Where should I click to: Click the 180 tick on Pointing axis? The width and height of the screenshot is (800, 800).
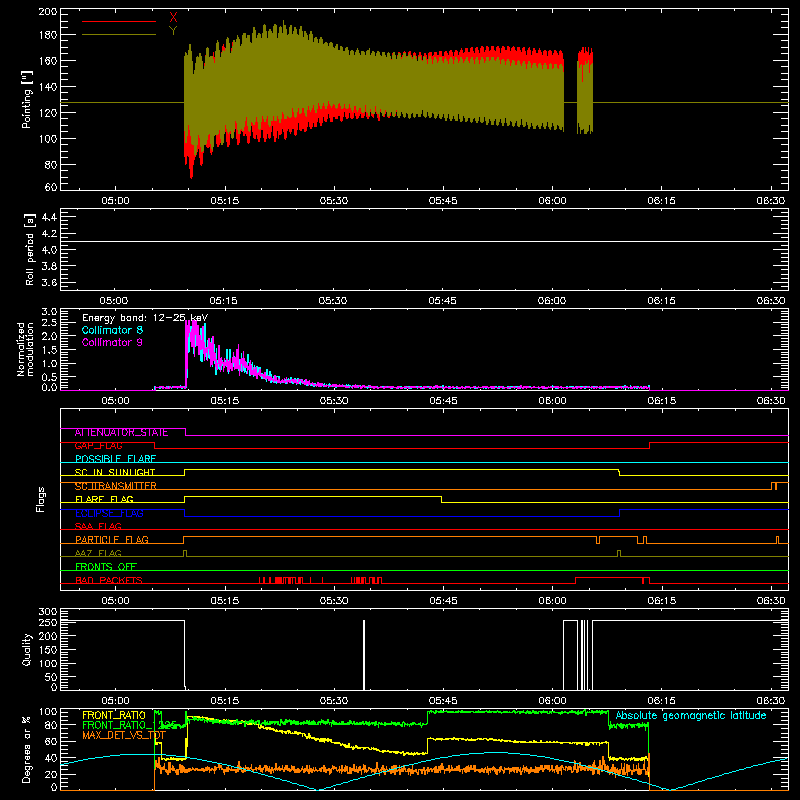(48, 35)
